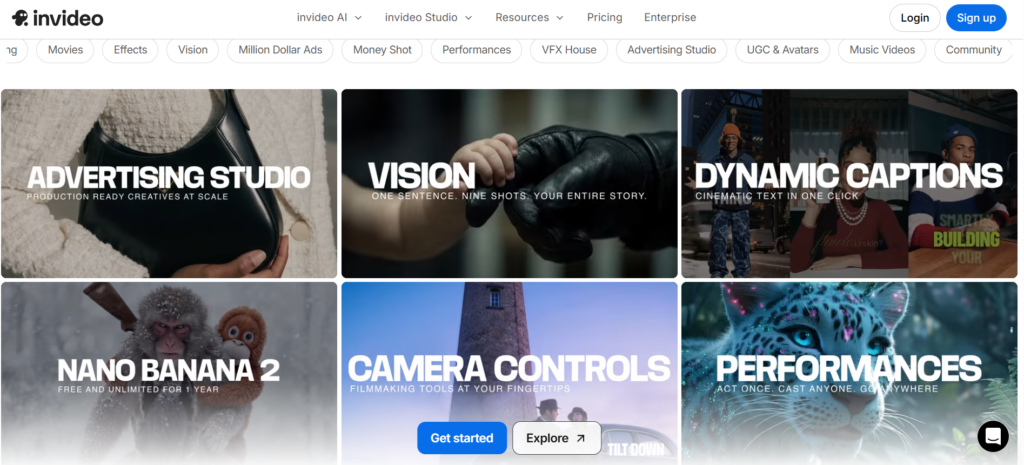Click the Explore button with arrow

[556, 438]
